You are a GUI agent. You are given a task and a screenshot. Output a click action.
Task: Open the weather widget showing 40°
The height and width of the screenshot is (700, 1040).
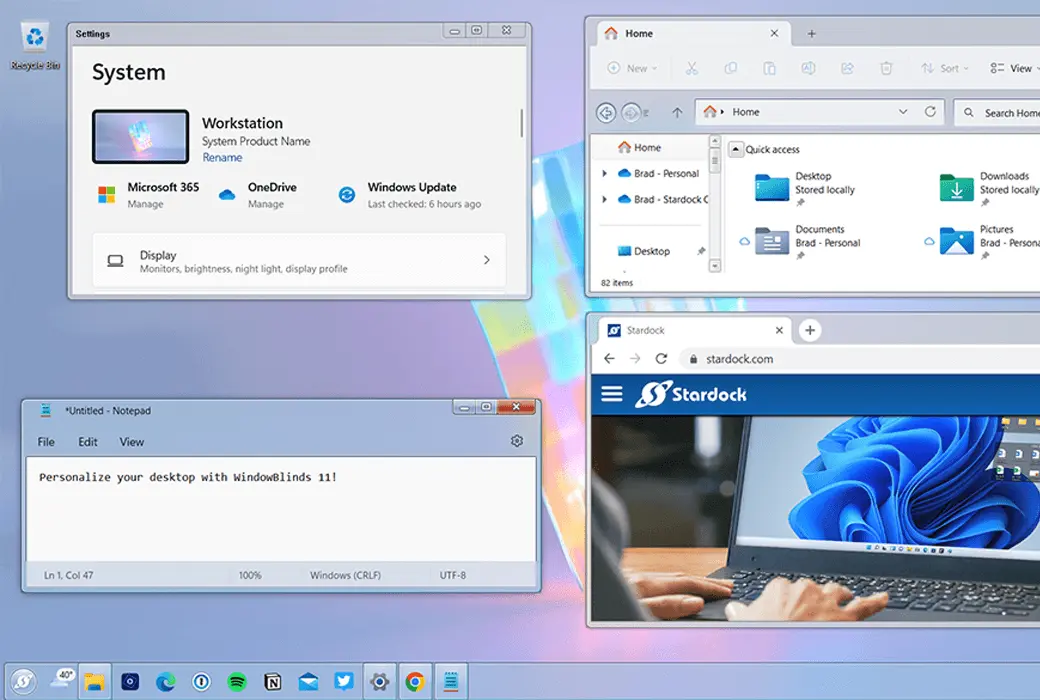tap(62, 679)
